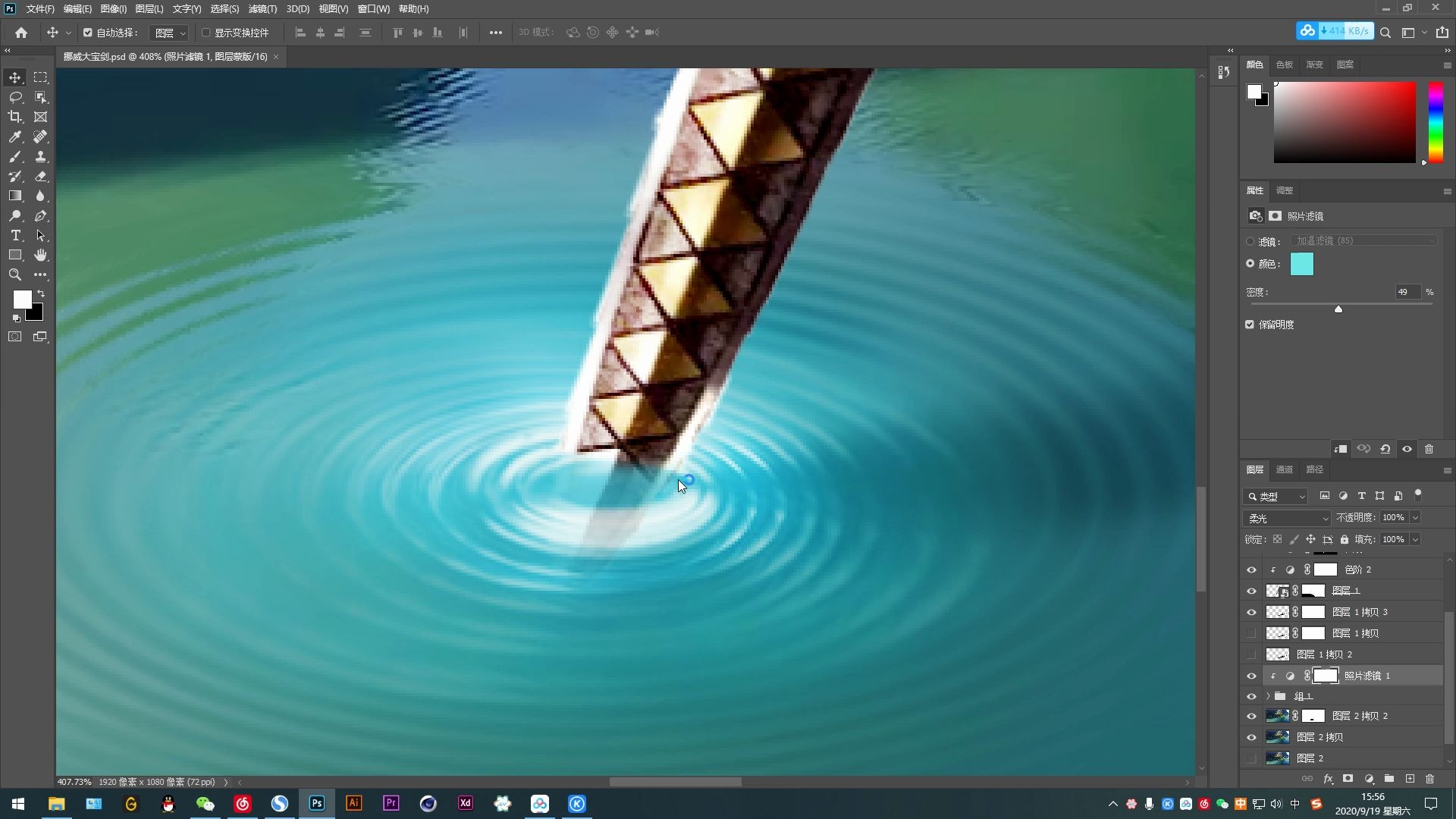Viewport: 1456px width, 819px height.
Task: Select the Eyedropper tool
Action: tap(15, 136)
